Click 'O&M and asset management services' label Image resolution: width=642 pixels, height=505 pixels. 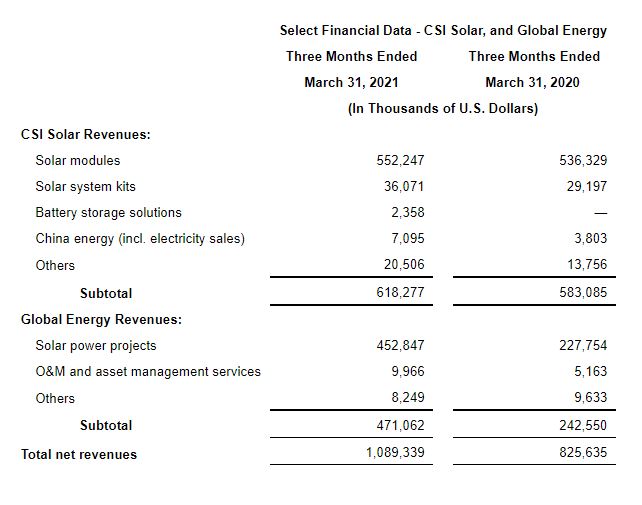pyautogui.click(x=148, y=372)
